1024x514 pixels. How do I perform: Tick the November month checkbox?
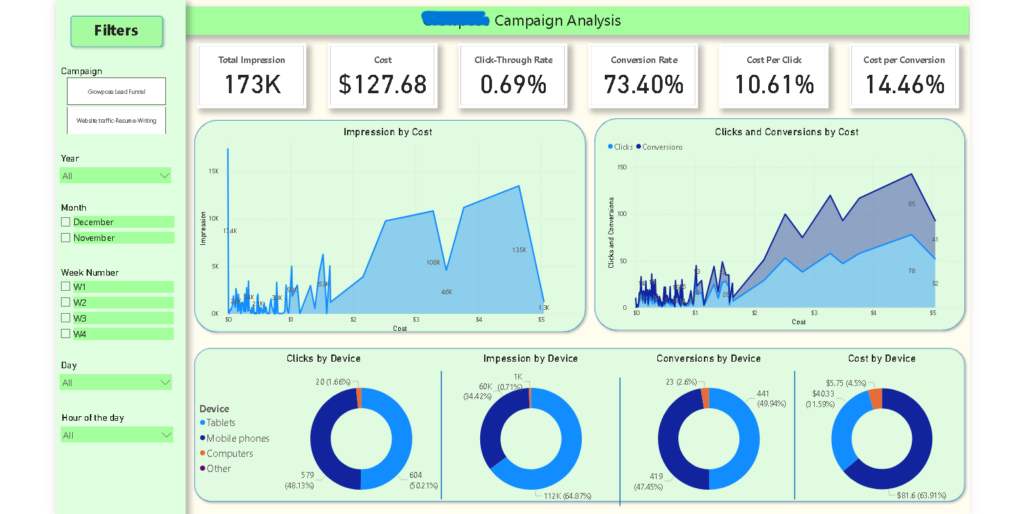point(65,238)
